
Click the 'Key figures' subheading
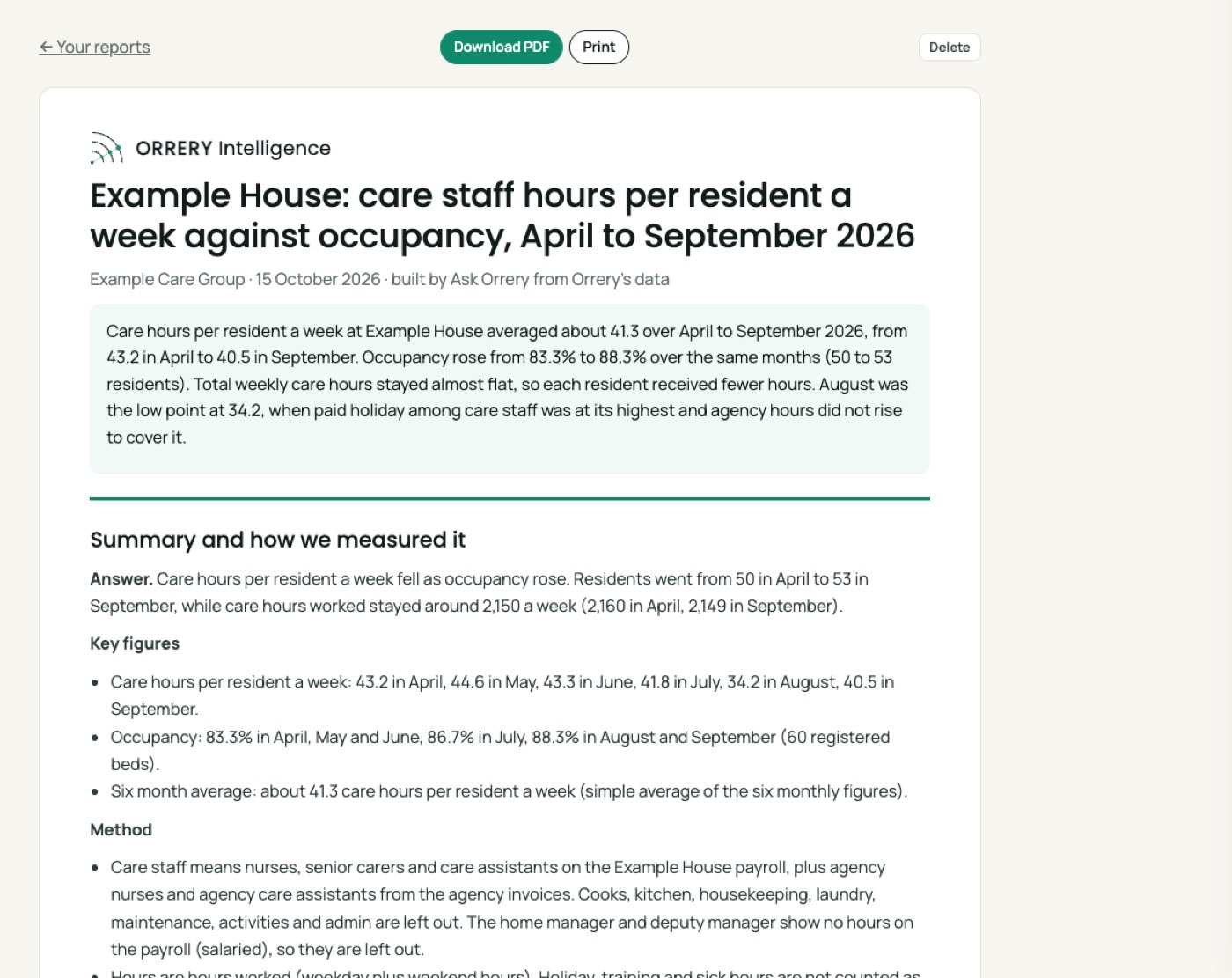click(135, 643)
